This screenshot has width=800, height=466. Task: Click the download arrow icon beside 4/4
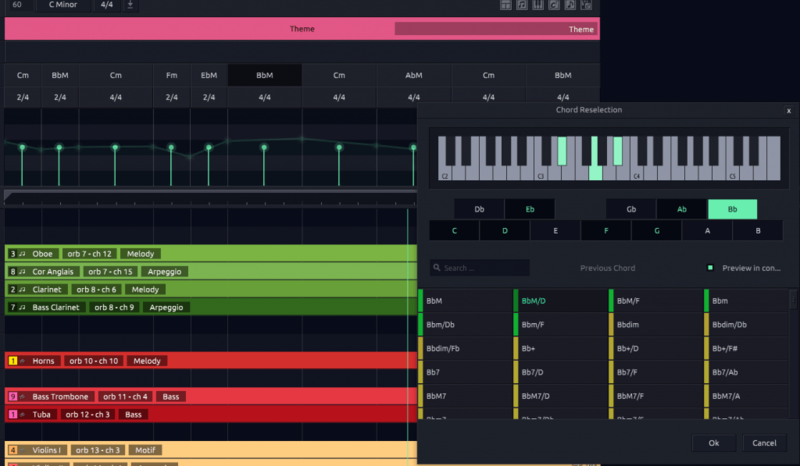tap(130, 5)
